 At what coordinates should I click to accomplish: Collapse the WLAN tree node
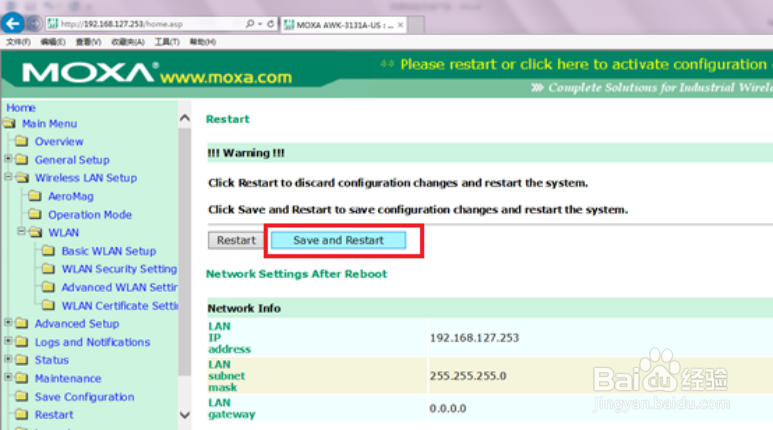tap(21, 231)
